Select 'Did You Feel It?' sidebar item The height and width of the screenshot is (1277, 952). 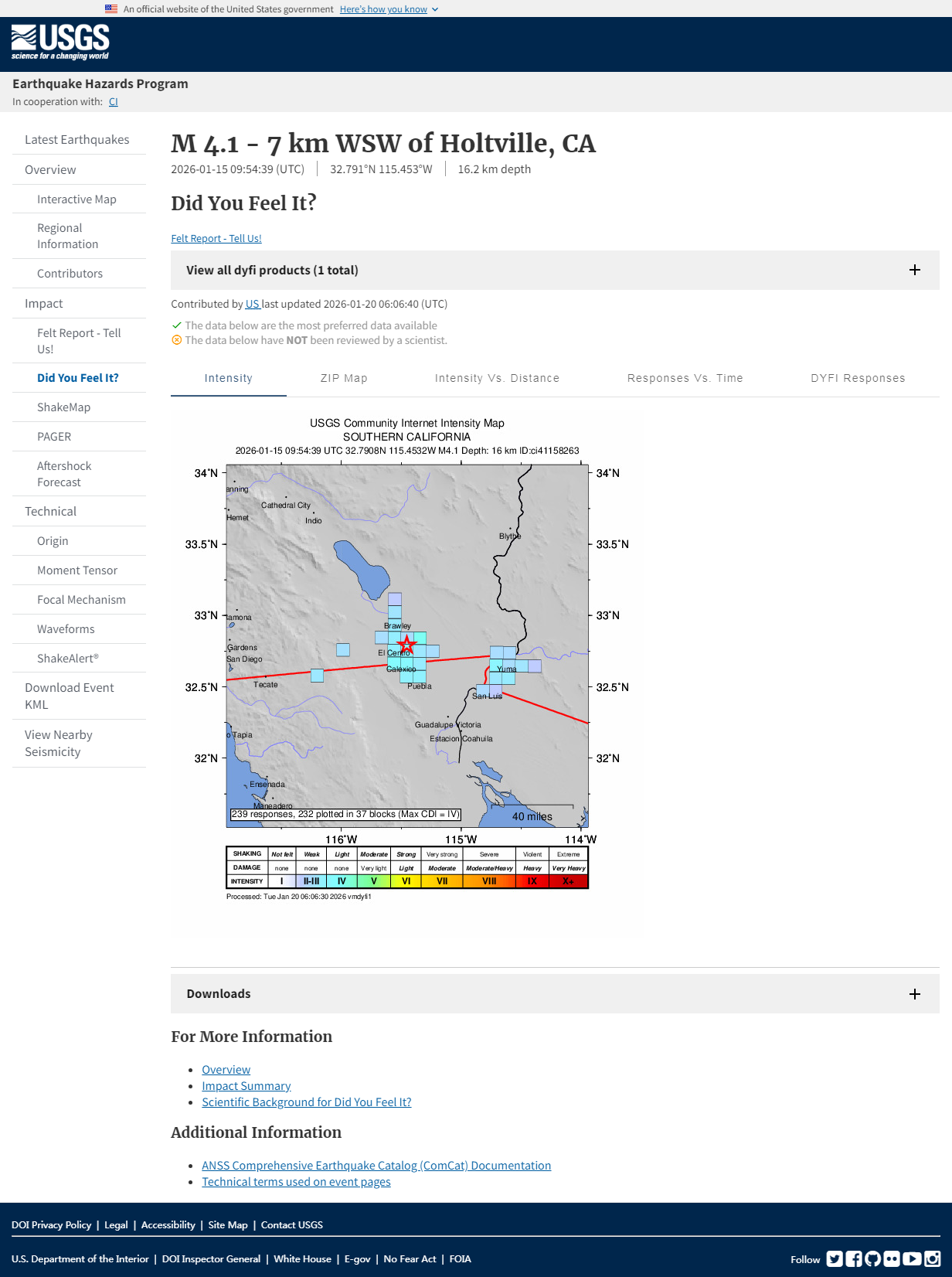(x=79, y=378)
